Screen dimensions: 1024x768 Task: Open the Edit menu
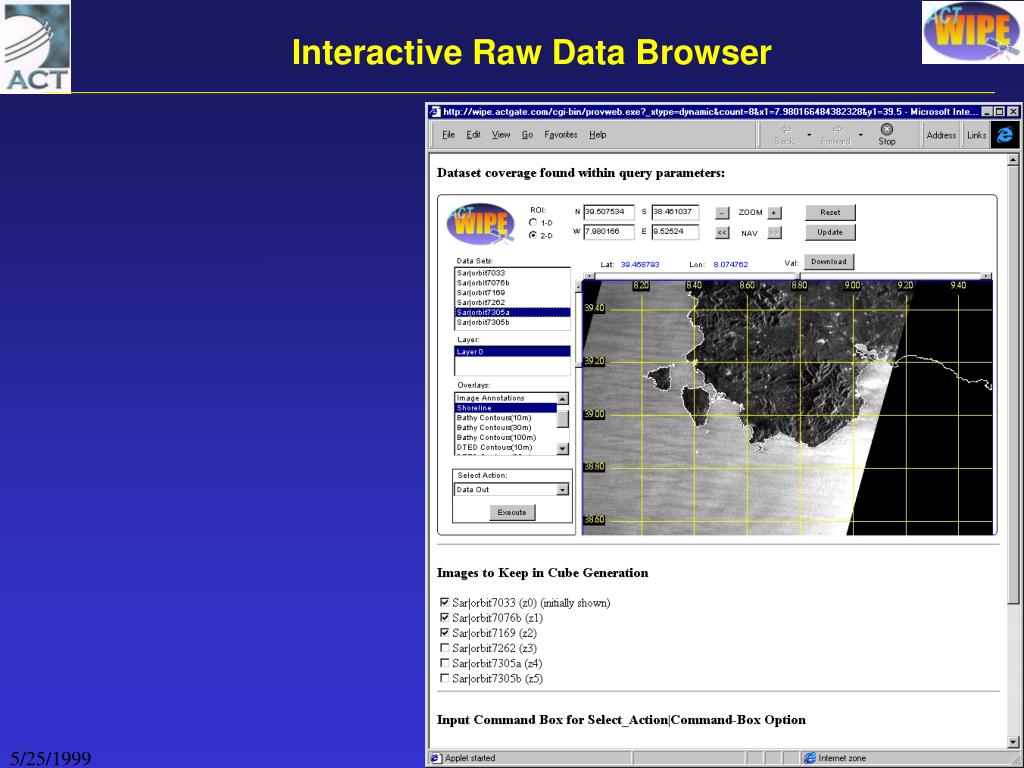tap(473, 135)
